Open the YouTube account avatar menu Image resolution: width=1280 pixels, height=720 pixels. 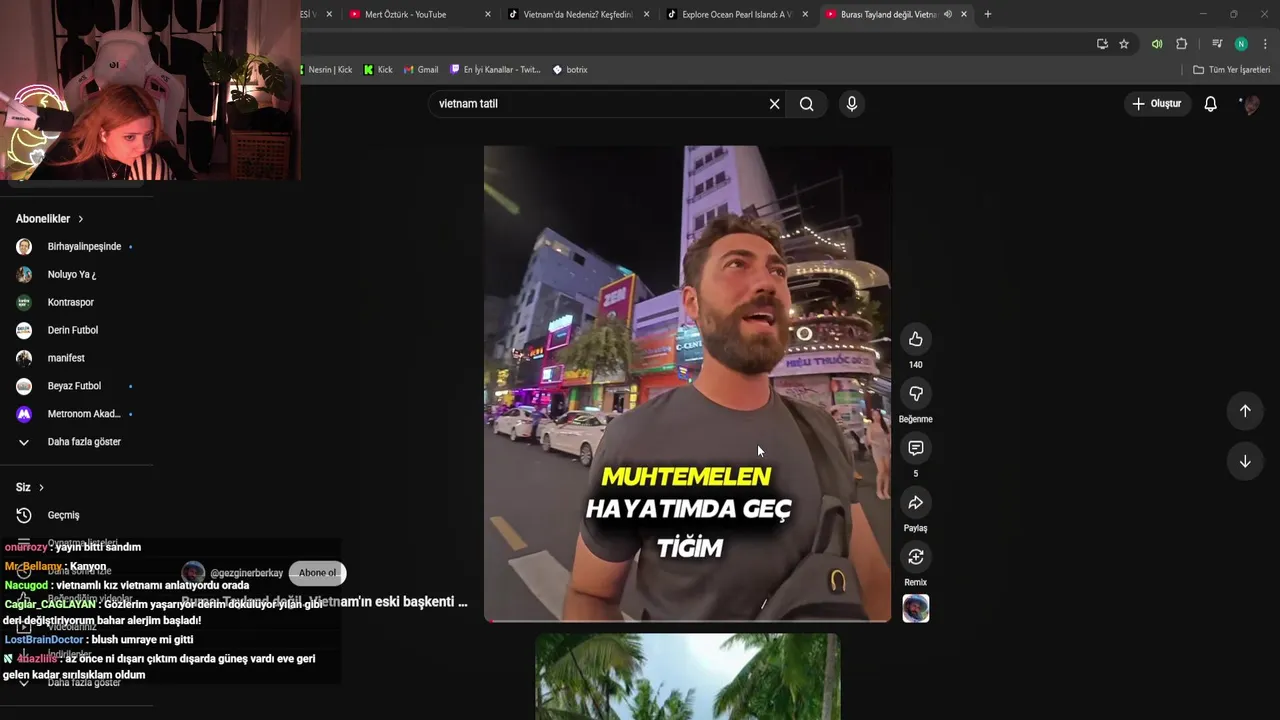[x=1249, y=104]
